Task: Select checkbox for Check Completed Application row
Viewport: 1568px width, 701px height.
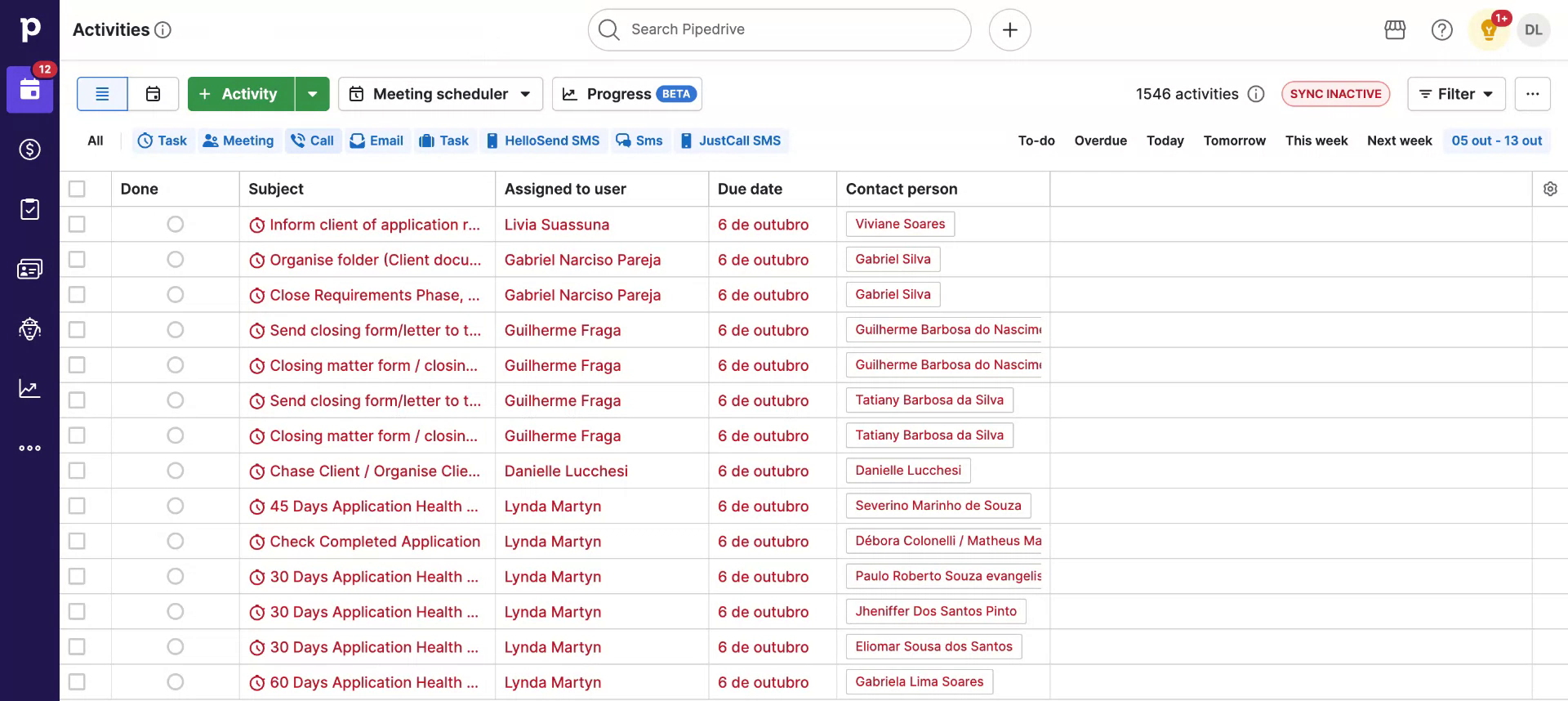Action: point(77,541)
